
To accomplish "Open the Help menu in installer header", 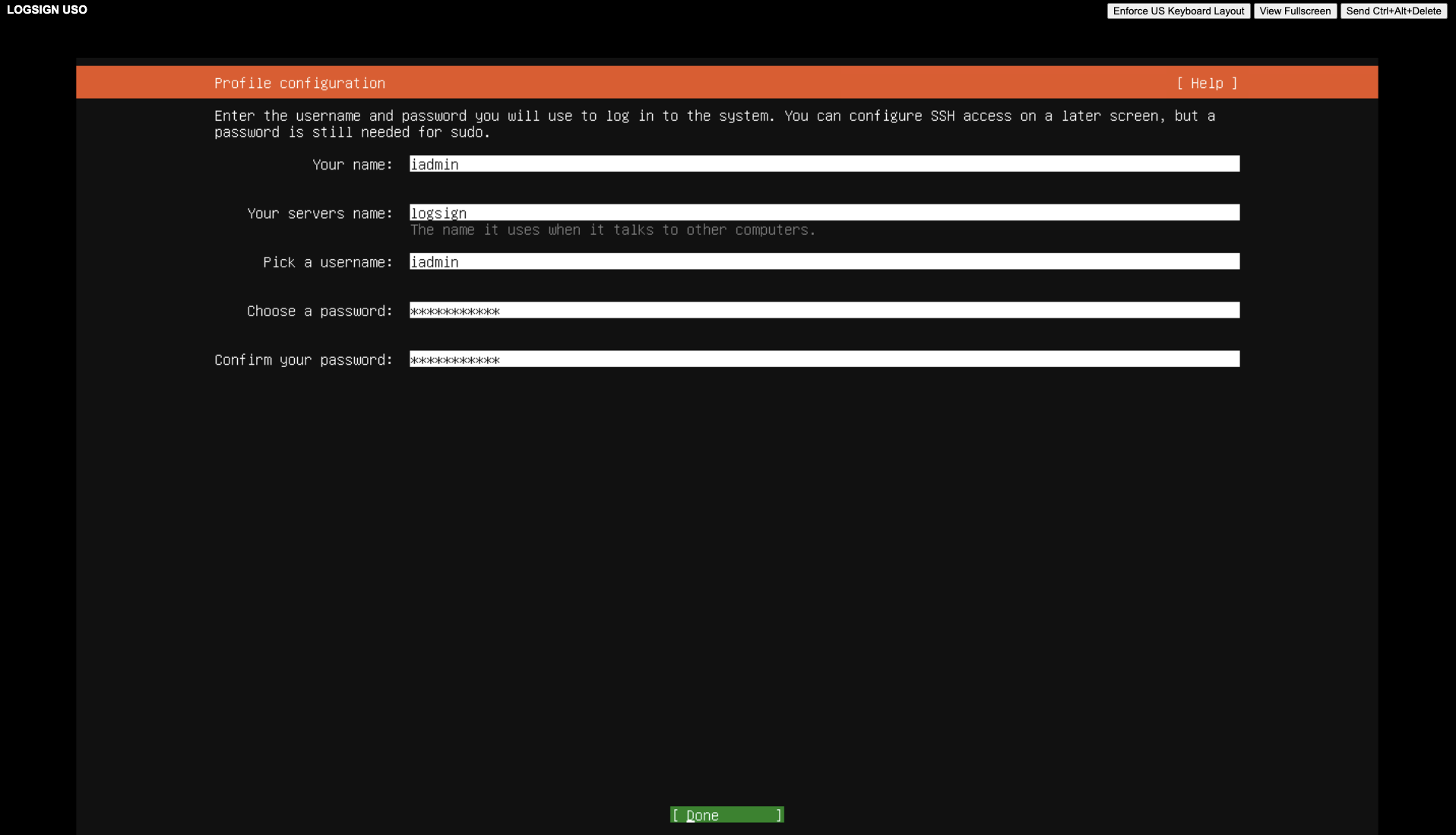I will (1207, 84).
